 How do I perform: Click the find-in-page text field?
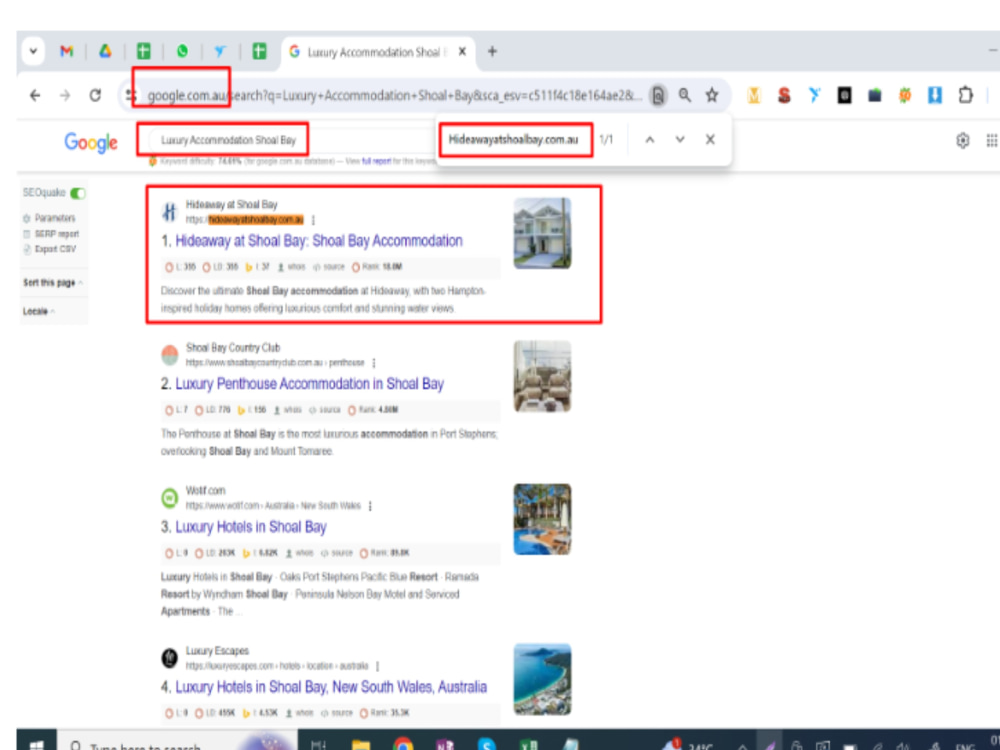[x=515, y=140]
